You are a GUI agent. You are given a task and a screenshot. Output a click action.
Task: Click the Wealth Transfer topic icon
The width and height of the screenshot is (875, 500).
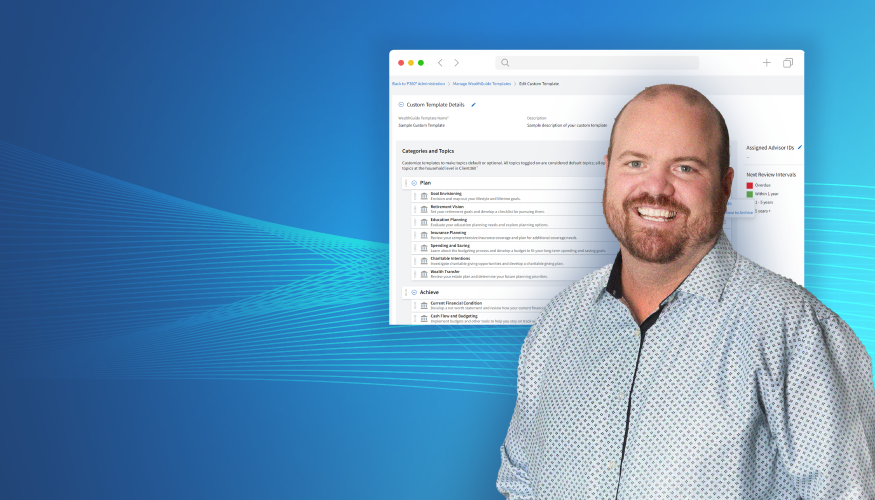click(x=424, y=274)
